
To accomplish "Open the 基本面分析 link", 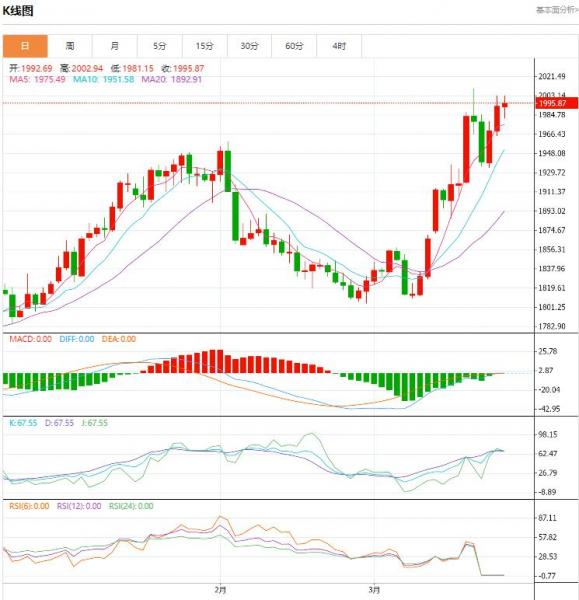I will (x=557, y=10).
